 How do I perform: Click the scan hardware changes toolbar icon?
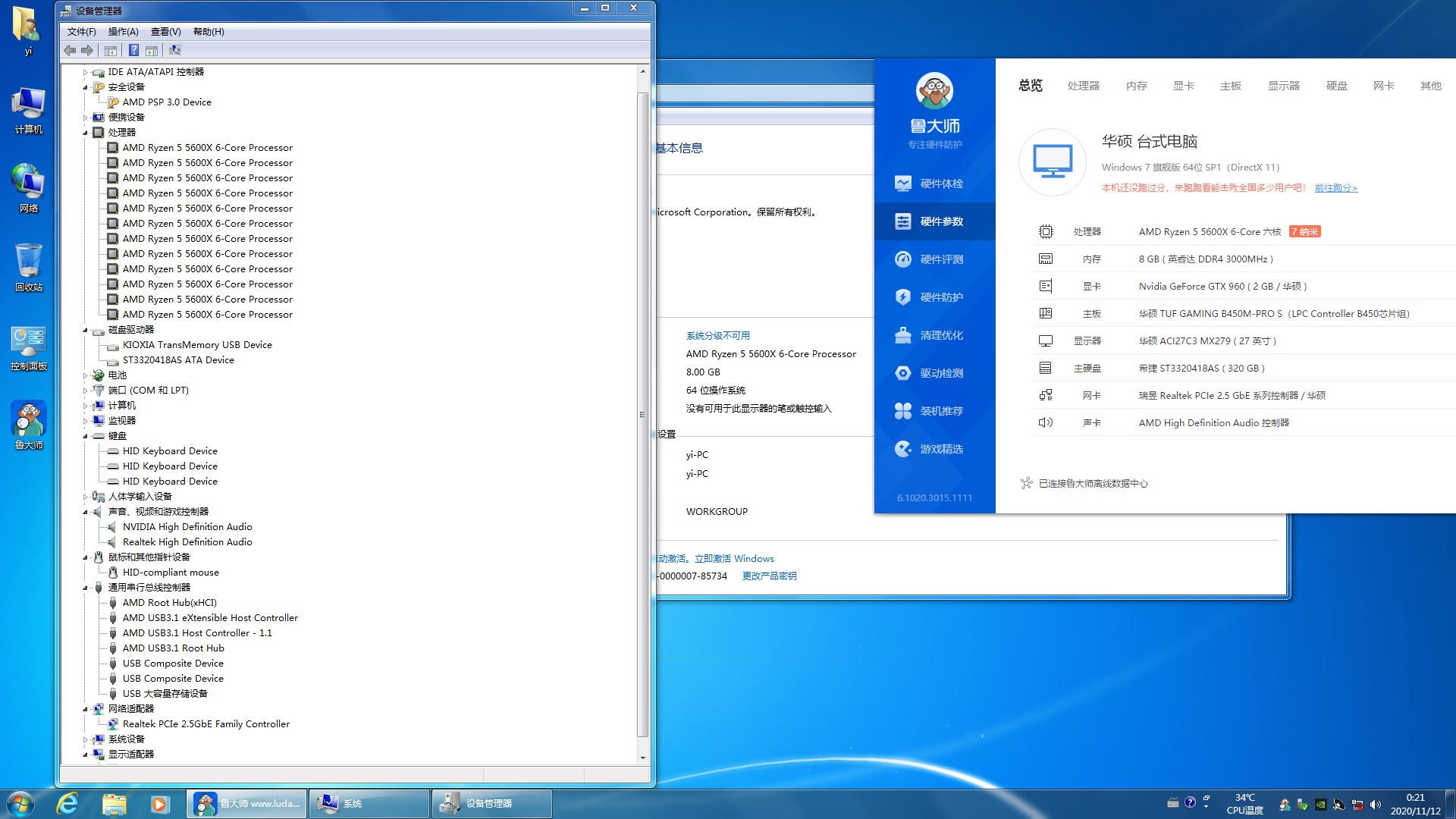click(175, 50)
